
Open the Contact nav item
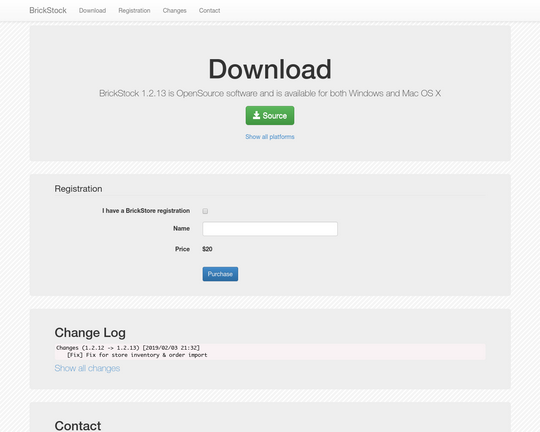[x=209, y=11]
